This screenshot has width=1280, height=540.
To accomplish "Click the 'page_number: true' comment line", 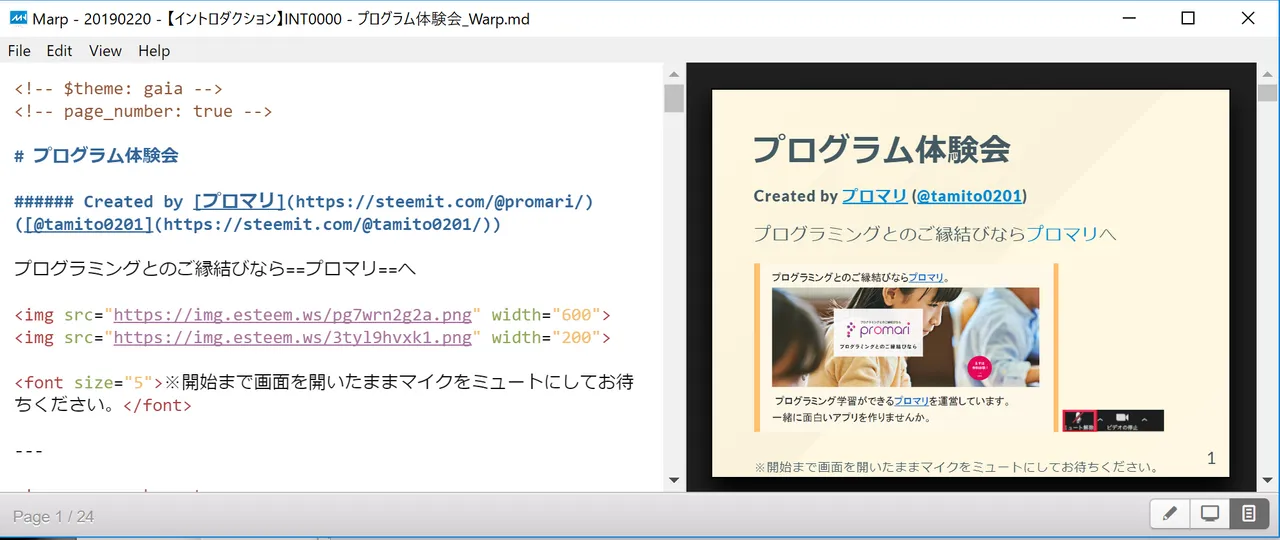I will click(143, 111).
